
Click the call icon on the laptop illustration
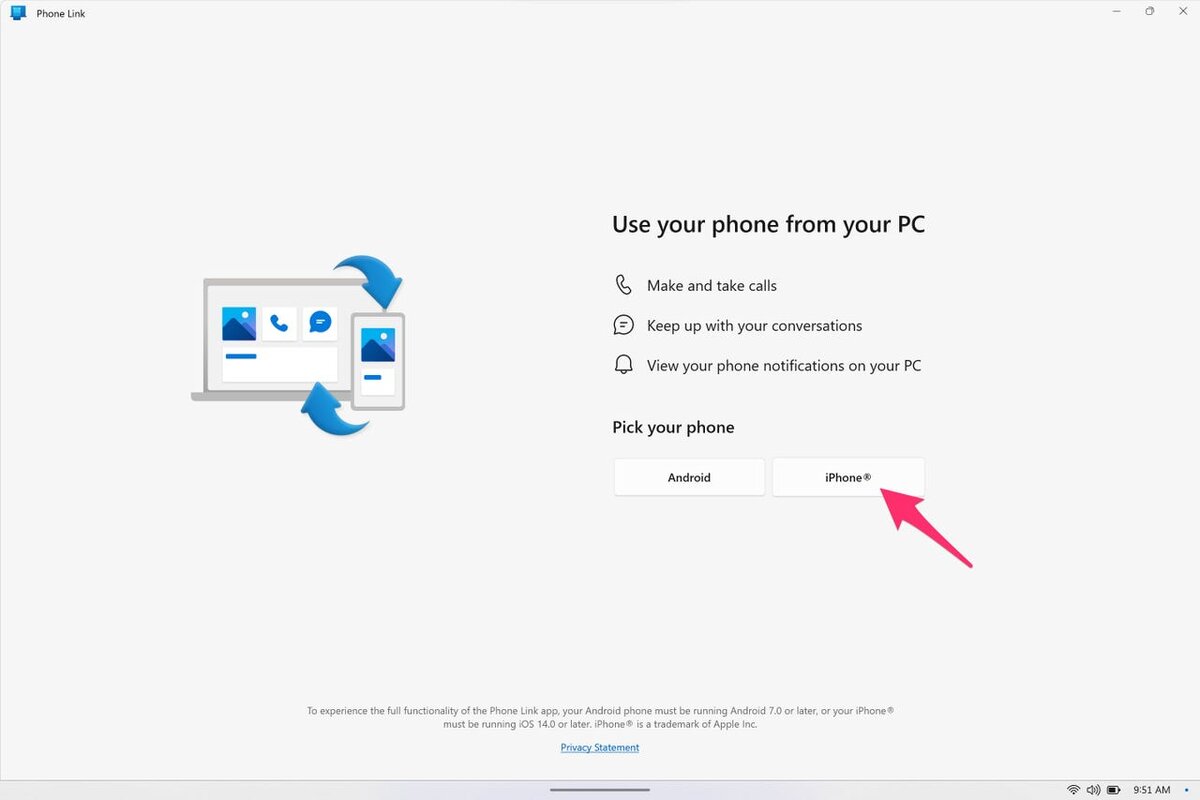point(280,324)
